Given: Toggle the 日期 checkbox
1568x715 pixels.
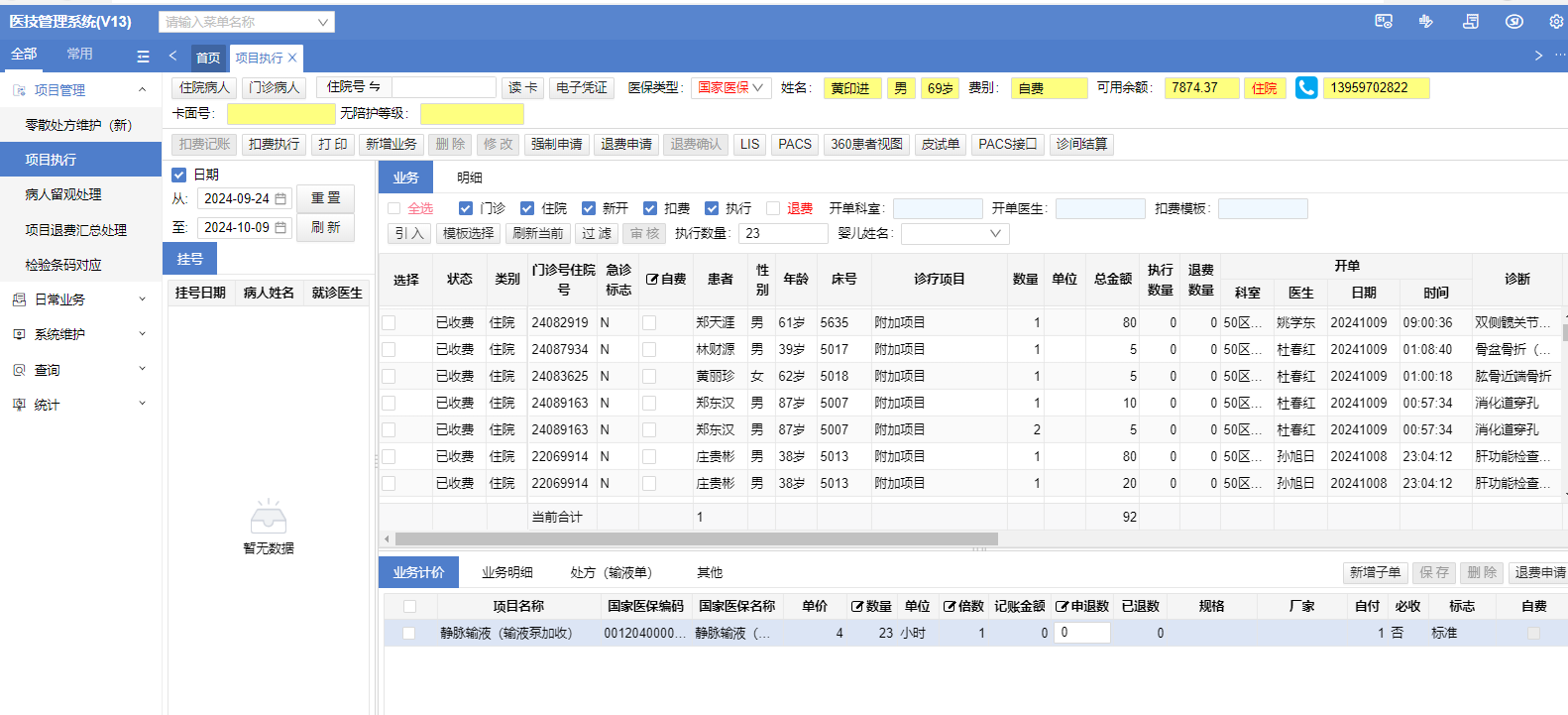Looking at the screenshot, I should click(x=179, y=175).
